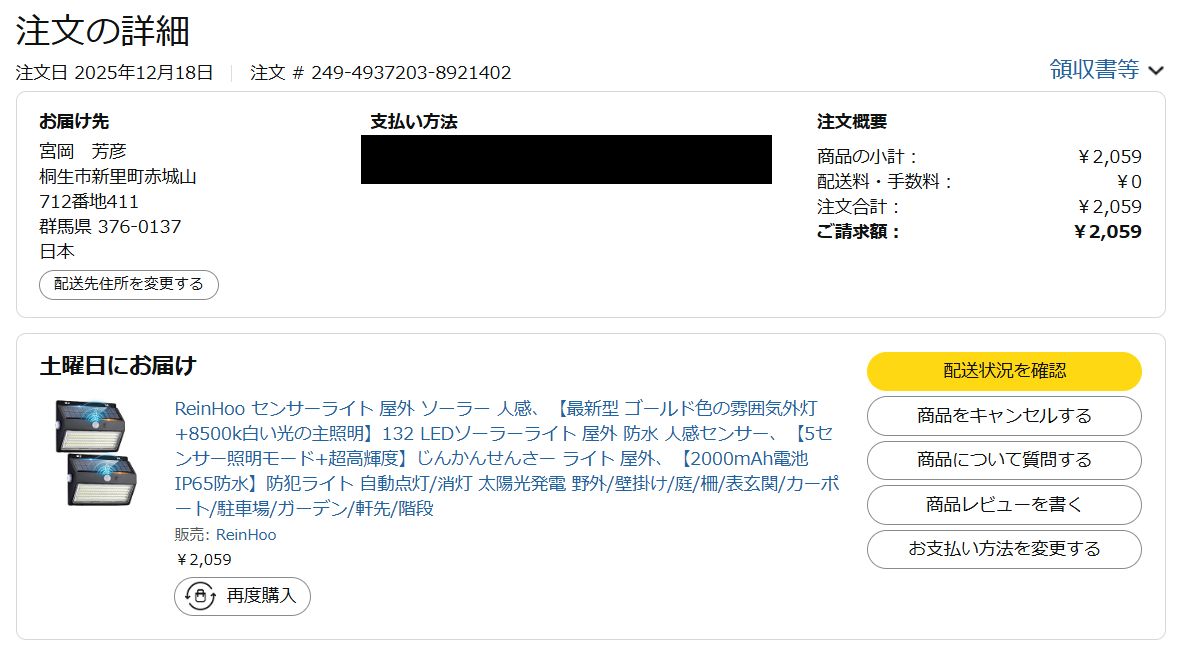
Task: Click 配送先住所を変更する button
Action: (x=129, y=284)
